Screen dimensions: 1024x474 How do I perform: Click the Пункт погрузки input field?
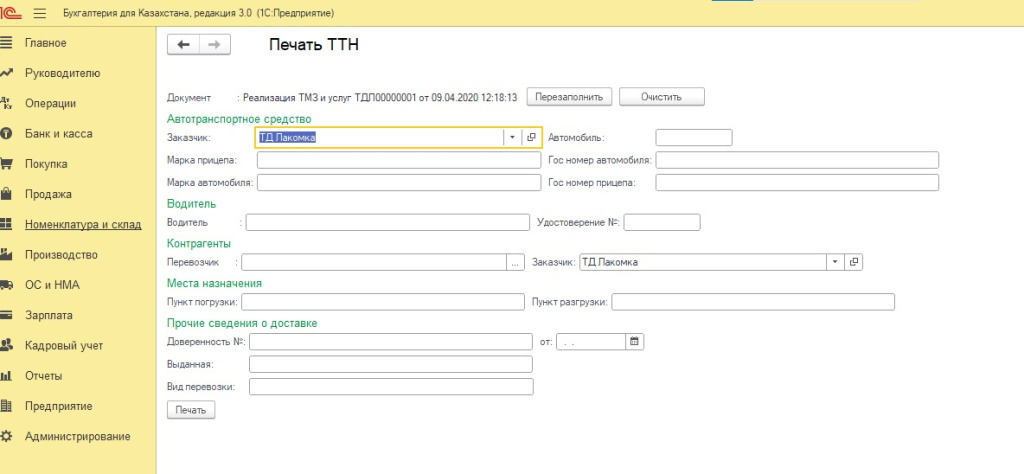tap(383, 302)
